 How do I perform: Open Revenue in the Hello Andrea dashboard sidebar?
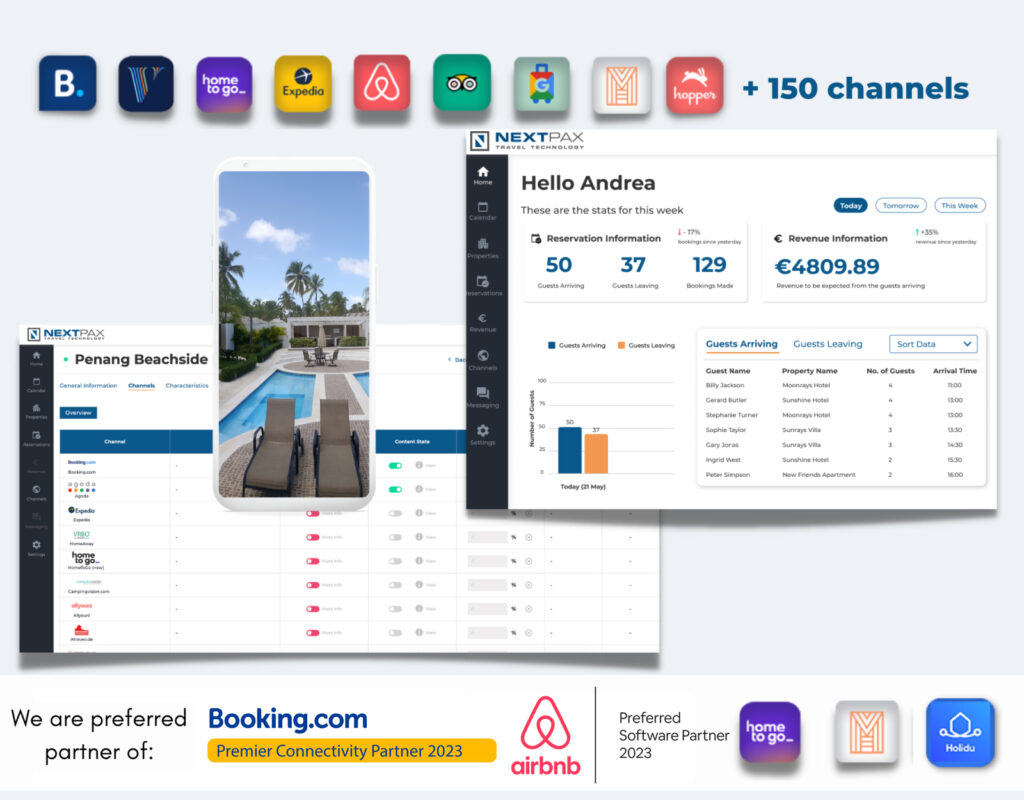pyautogui.click(x=483, y=323)
